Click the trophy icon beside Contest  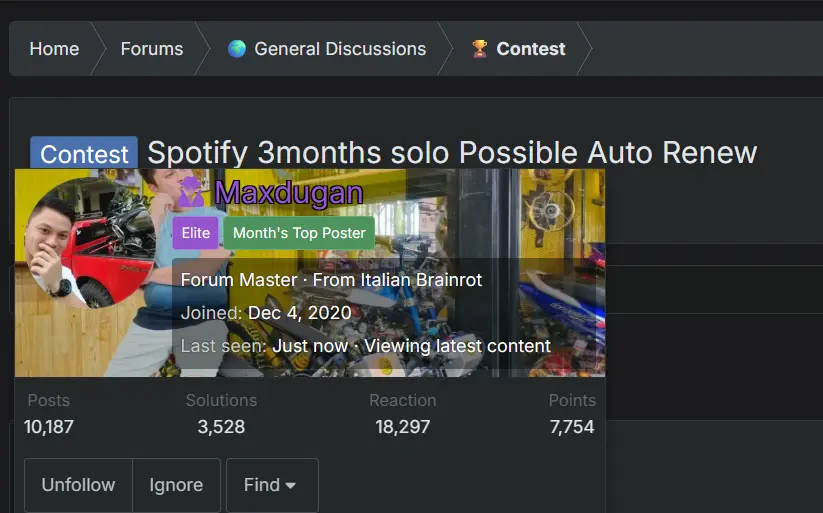[479, 49]
